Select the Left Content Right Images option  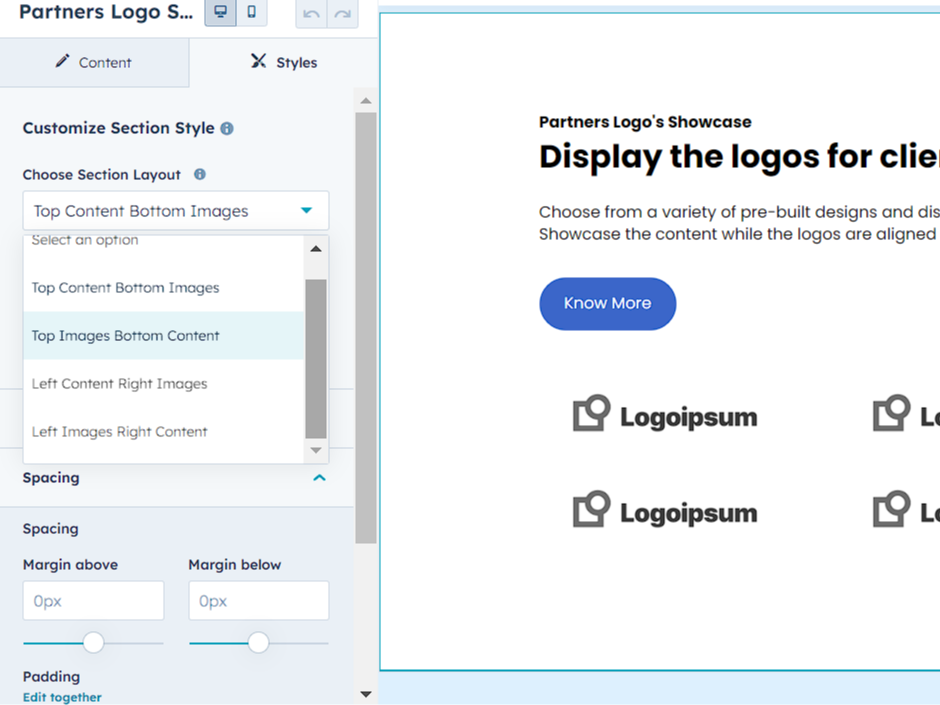(x=118, y=383)
